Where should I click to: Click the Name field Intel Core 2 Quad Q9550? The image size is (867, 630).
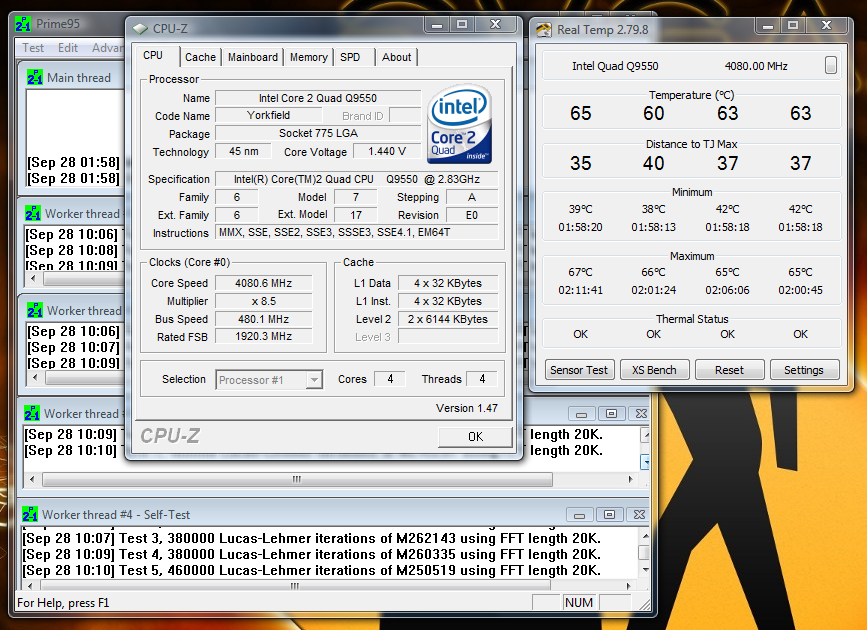coord(317,98)
